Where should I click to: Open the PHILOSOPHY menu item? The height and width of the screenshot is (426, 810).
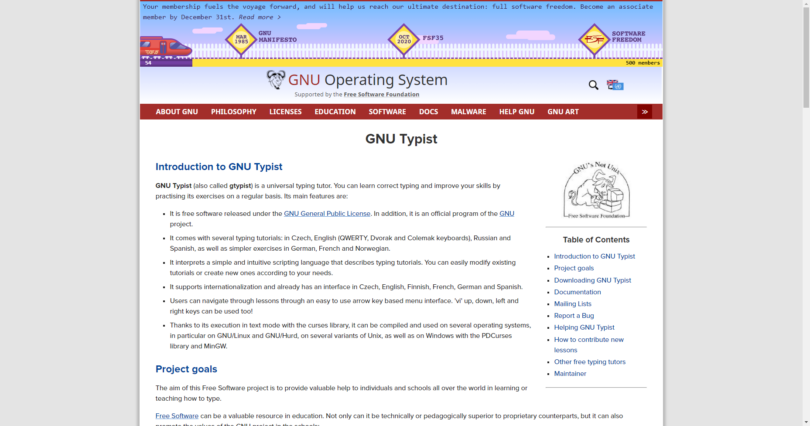pos(233,112)
